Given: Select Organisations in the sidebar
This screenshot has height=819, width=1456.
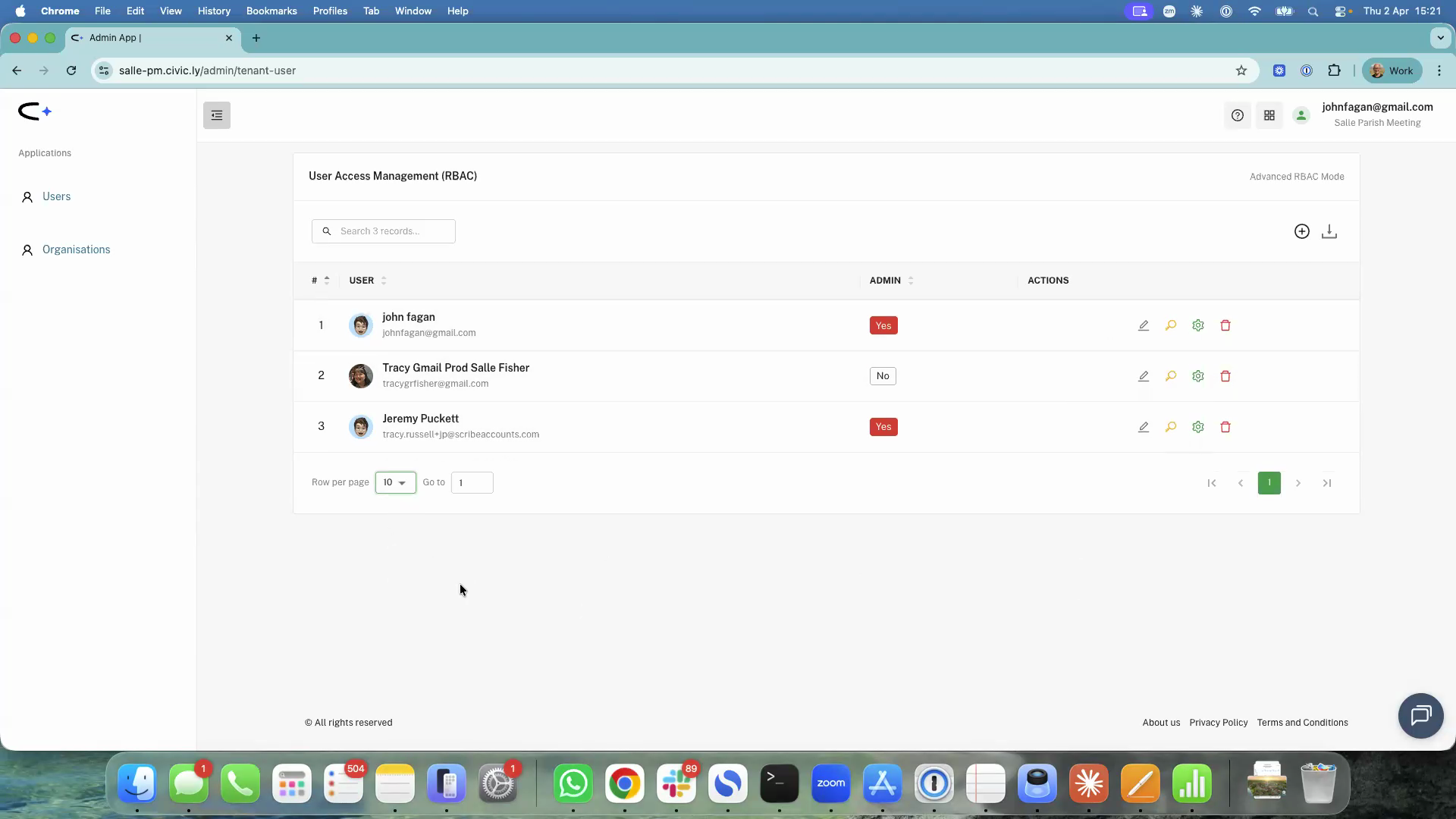Looking at the screenshot, I should tap(76, 249).
